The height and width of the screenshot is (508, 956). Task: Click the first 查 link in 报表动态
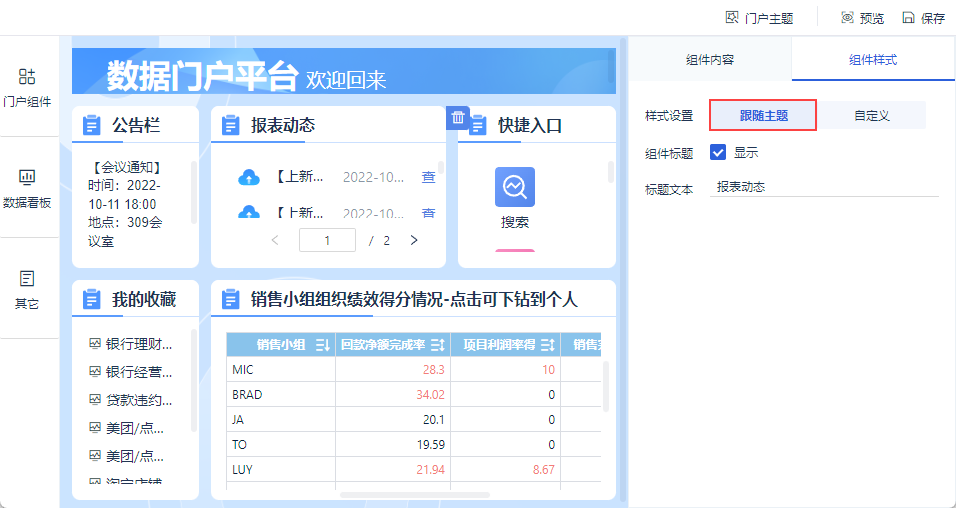coord(428,177)
